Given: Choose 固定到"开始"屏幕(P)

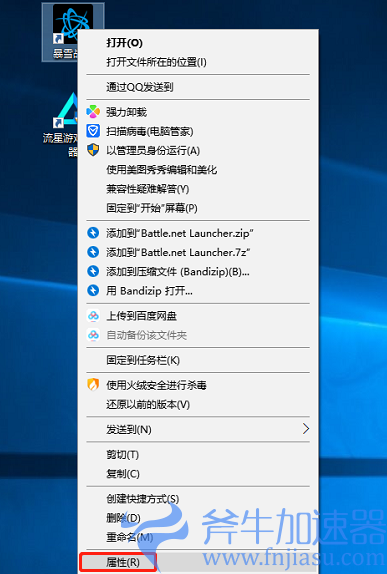Looking at the screenshot, I should pos(198,209).
